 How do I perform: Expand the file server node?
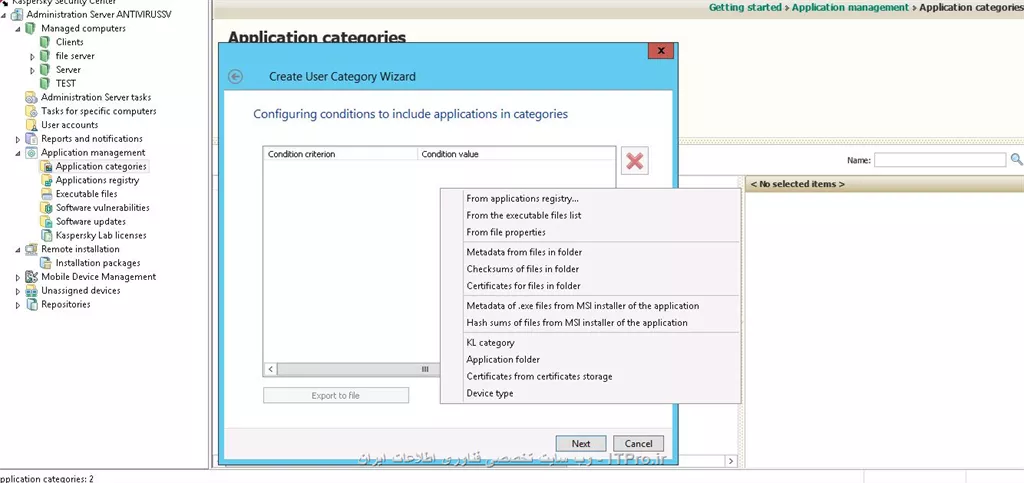point(33,56)
